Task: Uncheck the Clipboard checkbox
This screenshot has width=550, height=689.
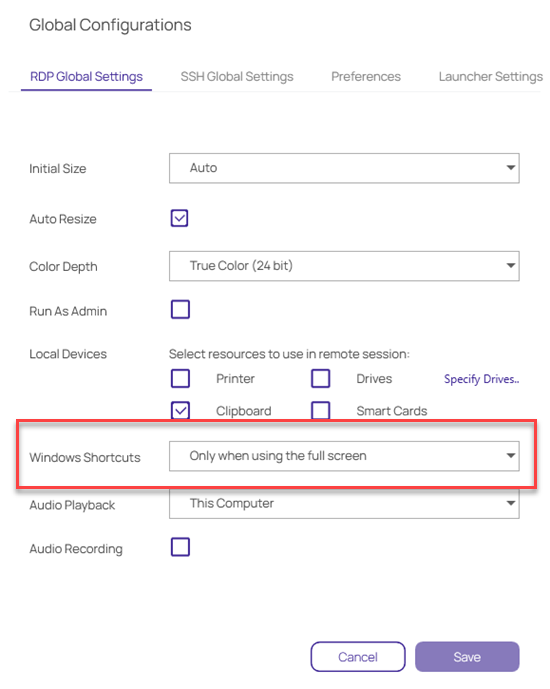Action: tap(180, 410)
